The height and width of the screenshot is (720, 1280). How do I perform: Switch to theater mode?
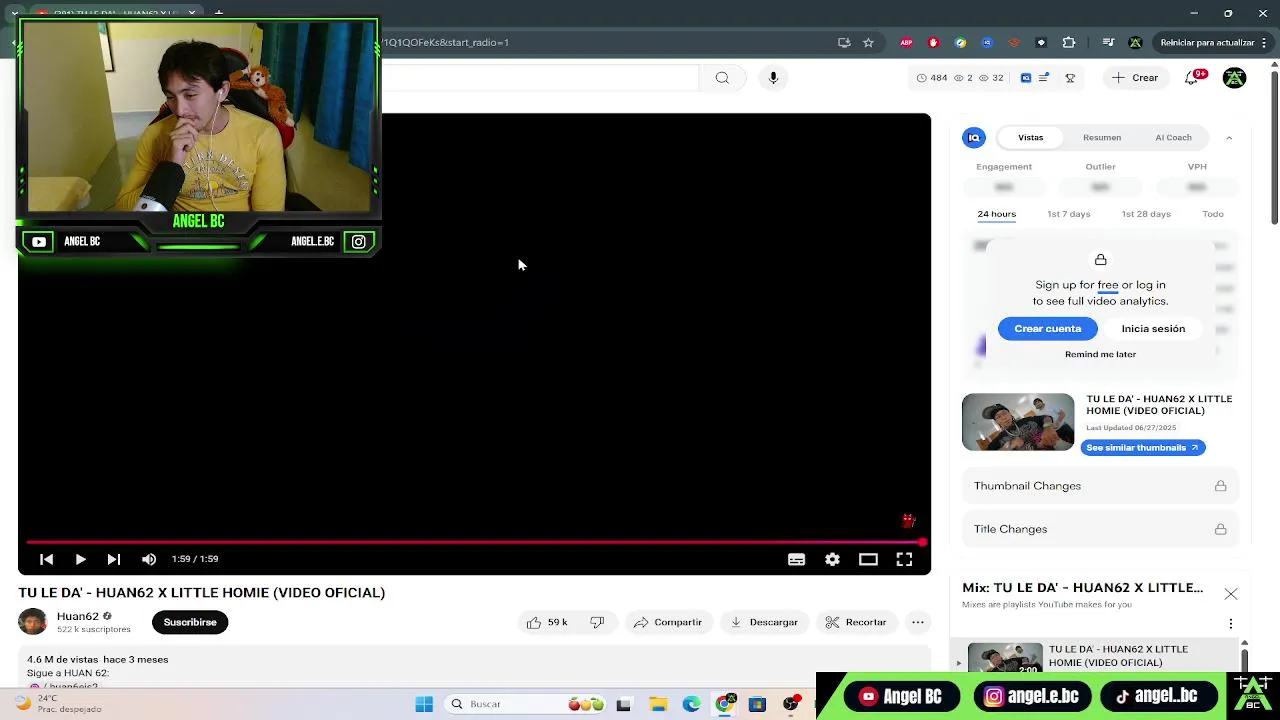(x=868, y=559)
